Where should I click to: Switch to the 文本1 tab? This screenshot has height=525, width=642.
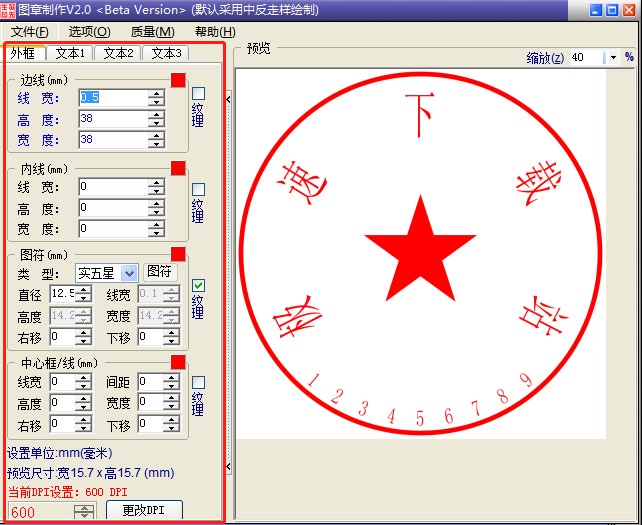point(70,54)
